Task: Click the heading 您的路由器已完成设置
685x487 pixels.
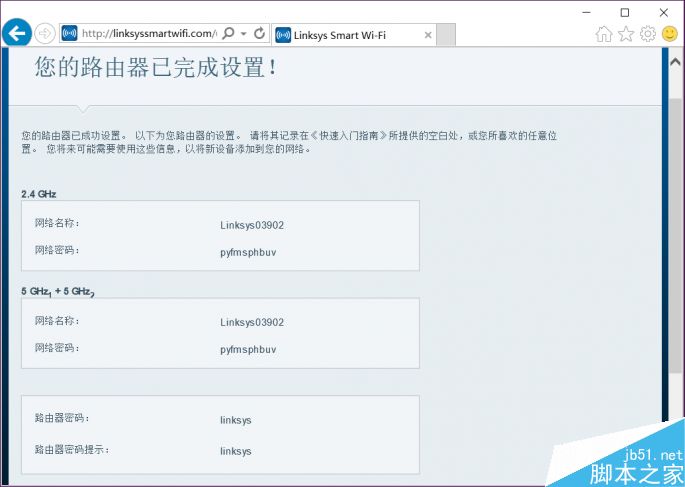Action: [156, 67]
